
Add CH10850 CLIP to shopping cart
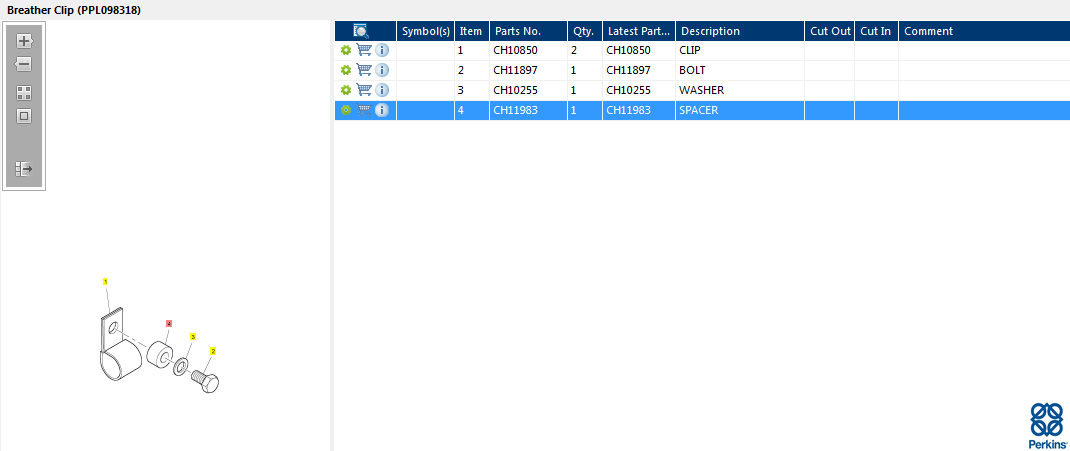coord(364,50)
